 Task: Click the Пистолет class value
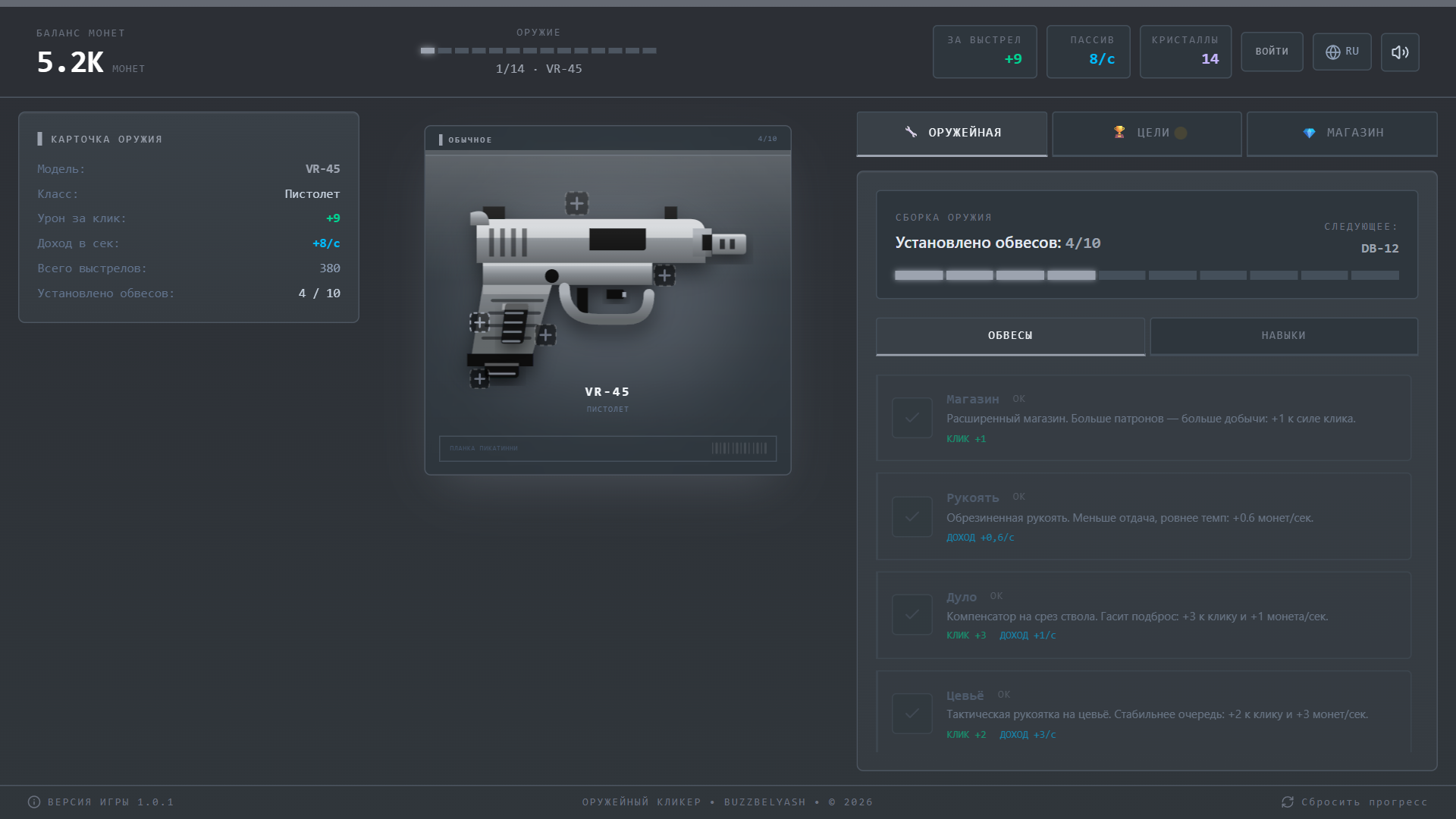(x=312, y=194)
